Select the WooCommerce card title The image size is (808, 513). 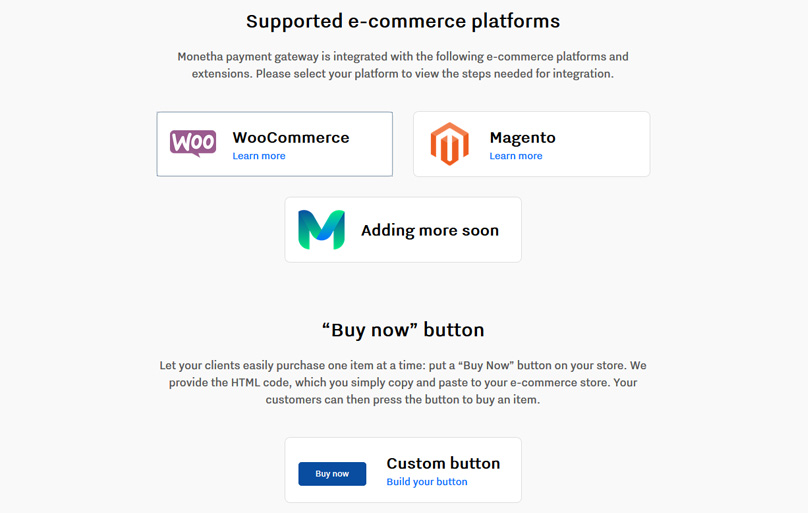(x=291, y=138)
